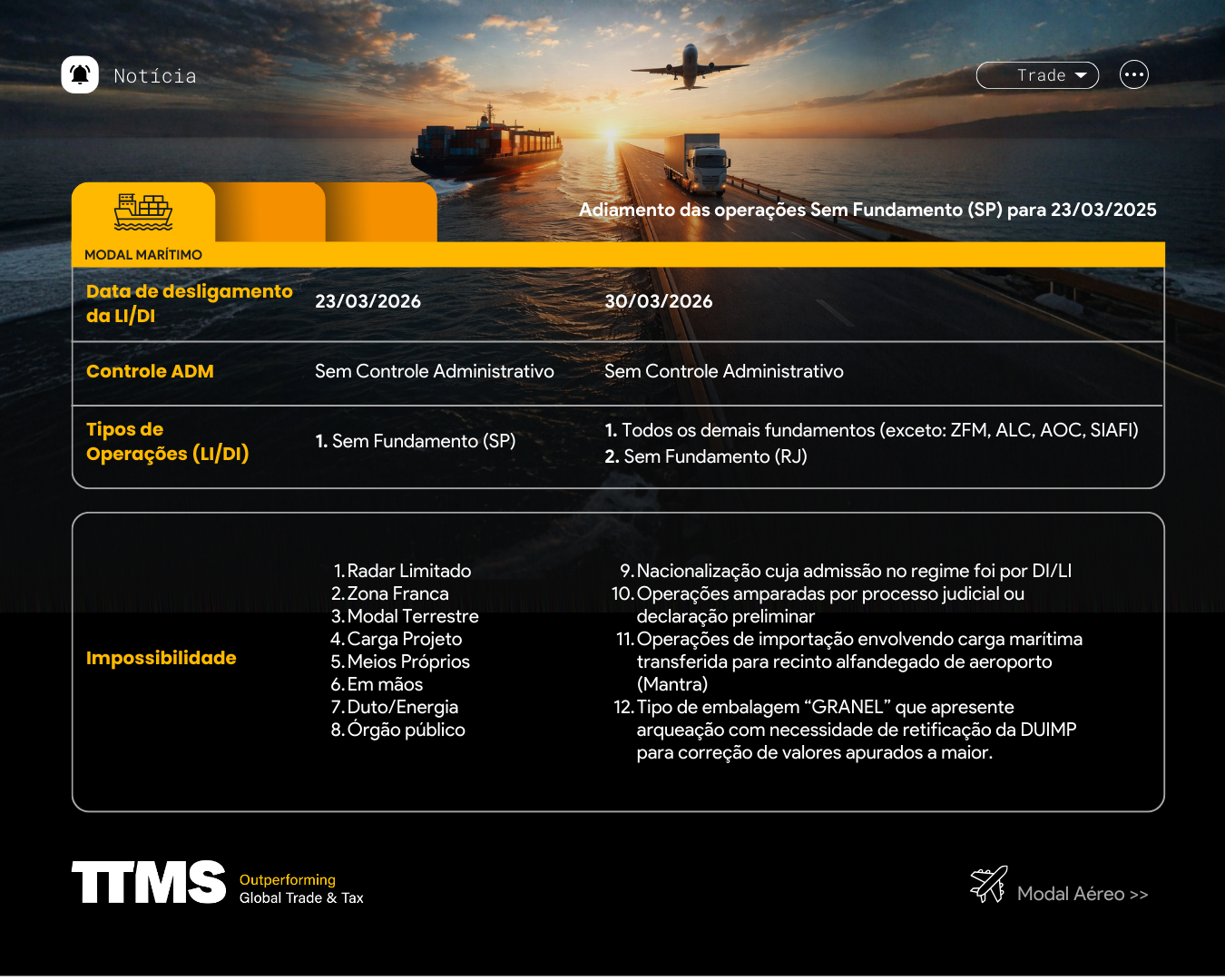Click the airplane icon beside Modal Aéreo

pyautogui.click(x=988, y=884)
